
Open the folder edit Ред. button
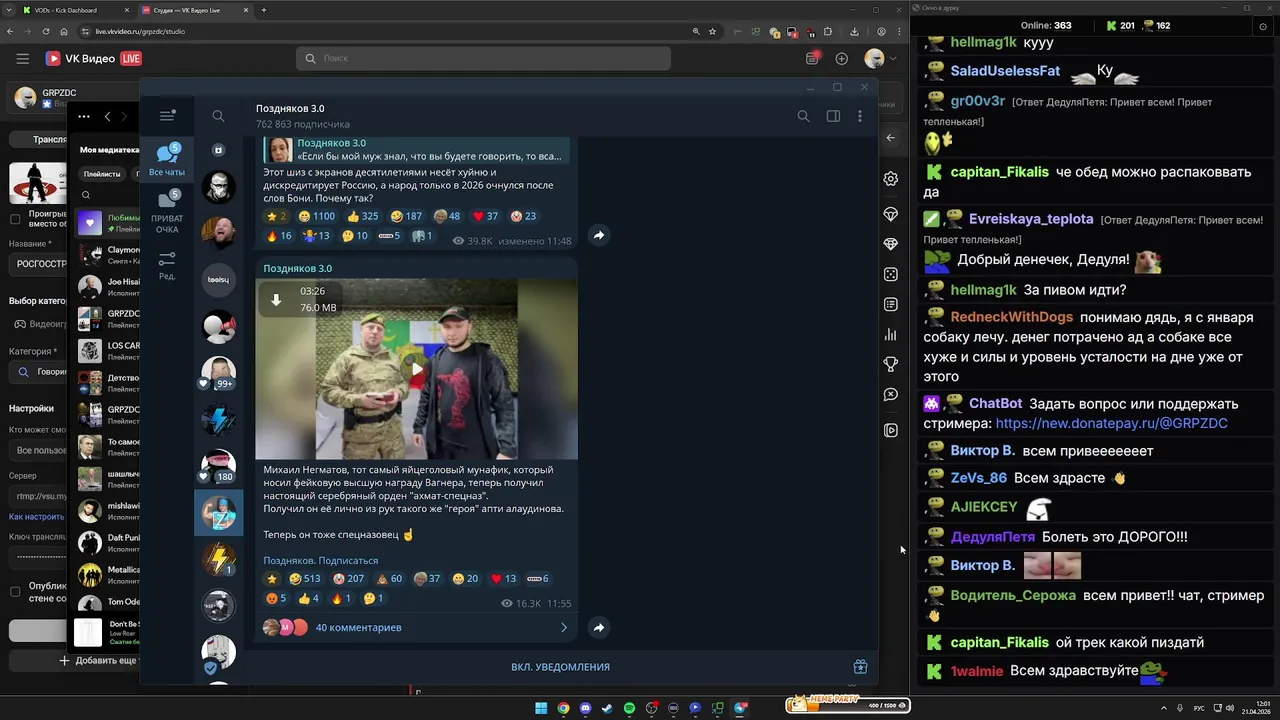point(167,266)
